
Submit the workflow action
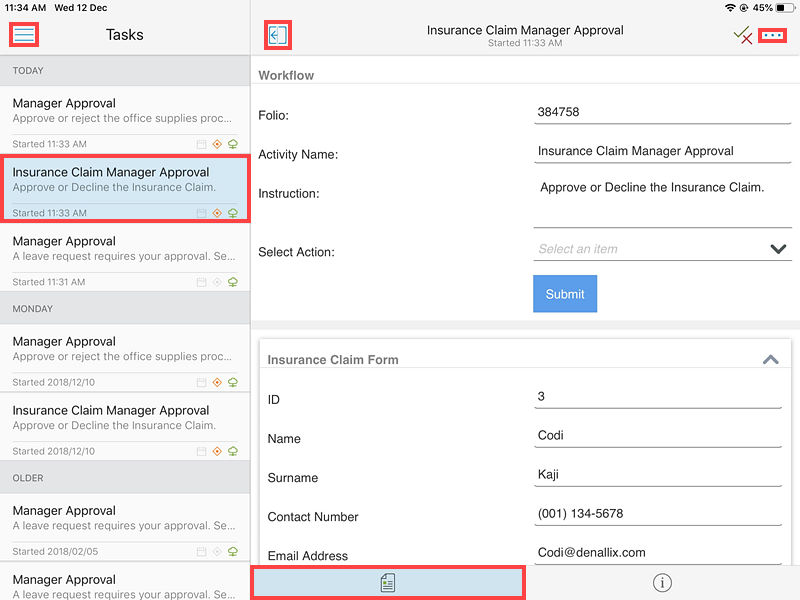(565, 294)
